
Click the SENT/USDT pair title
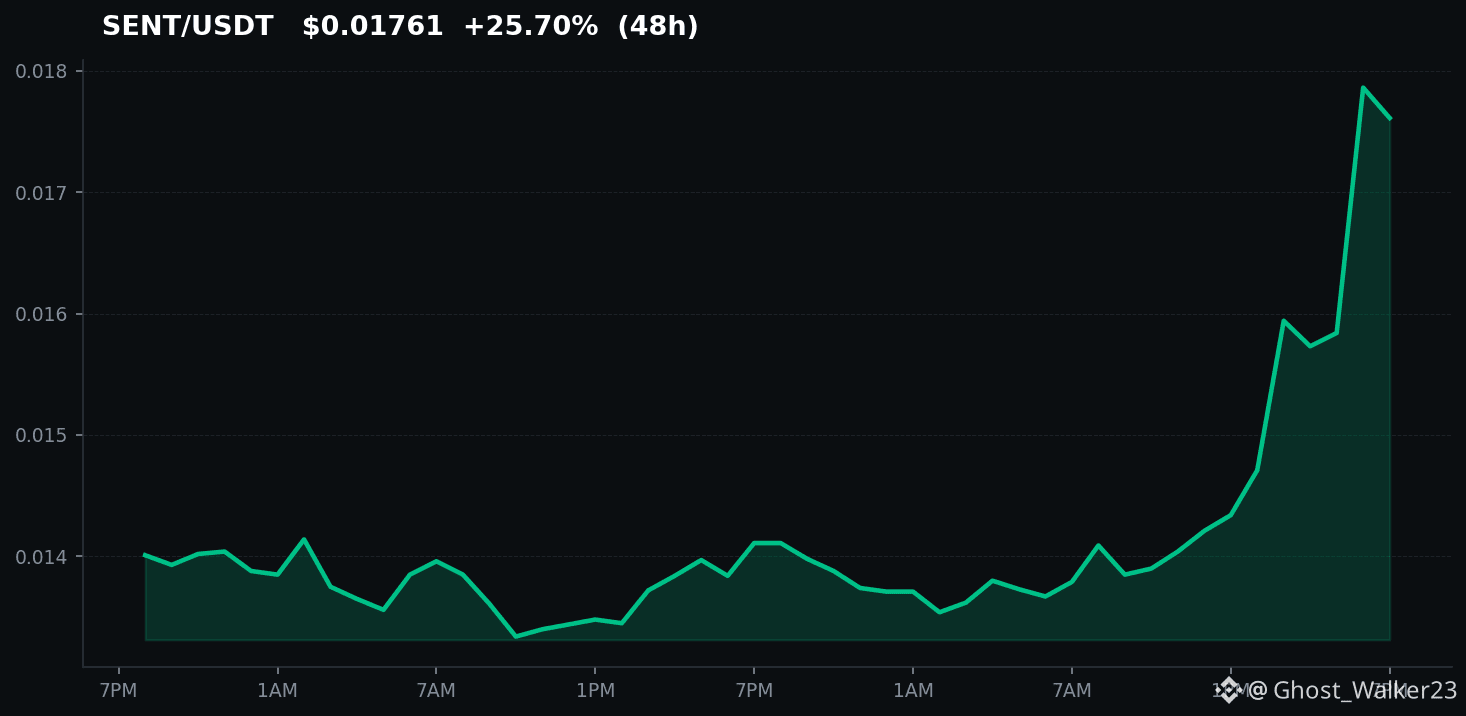(187, 27)
